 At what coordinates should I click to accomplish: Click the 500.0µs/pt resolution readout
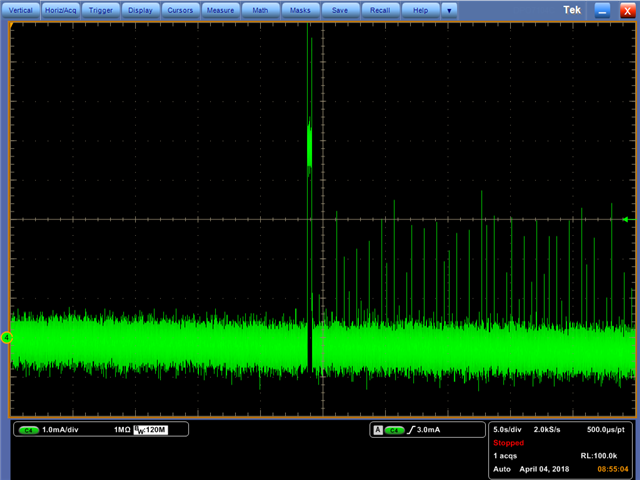pos(606,430)
